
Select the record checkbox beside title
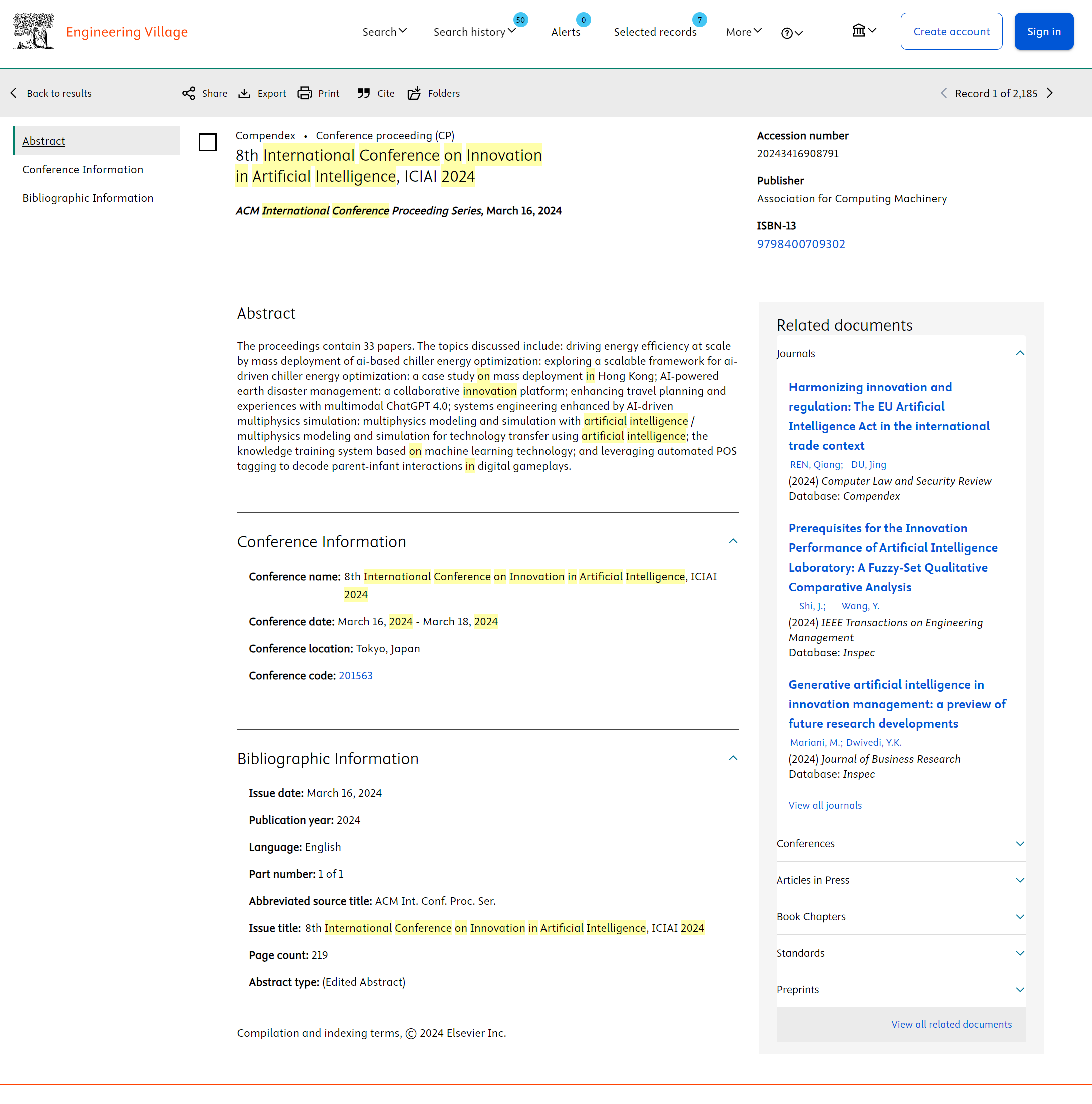[x=207, y=142]
